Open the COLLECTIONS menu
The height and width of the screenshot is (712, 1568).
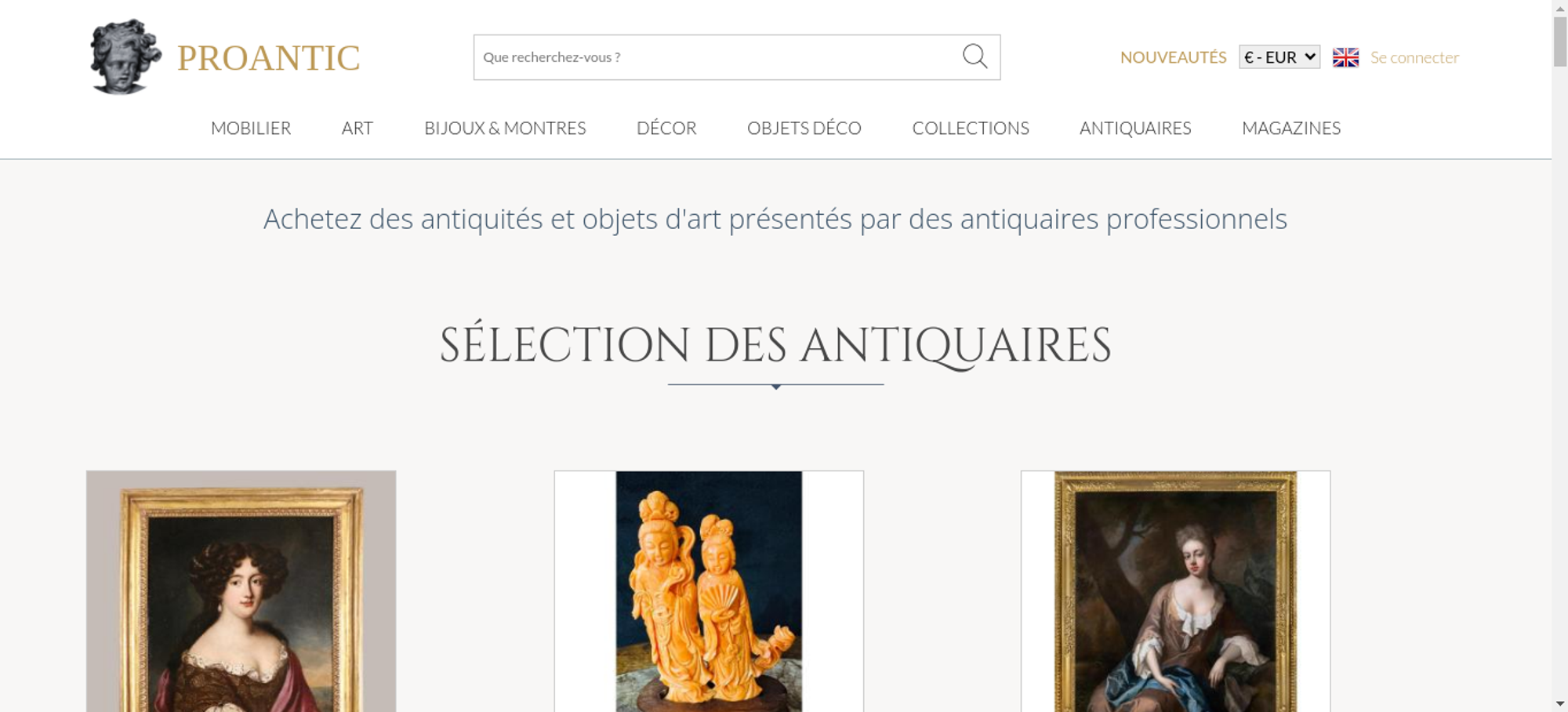pos(971,128)
